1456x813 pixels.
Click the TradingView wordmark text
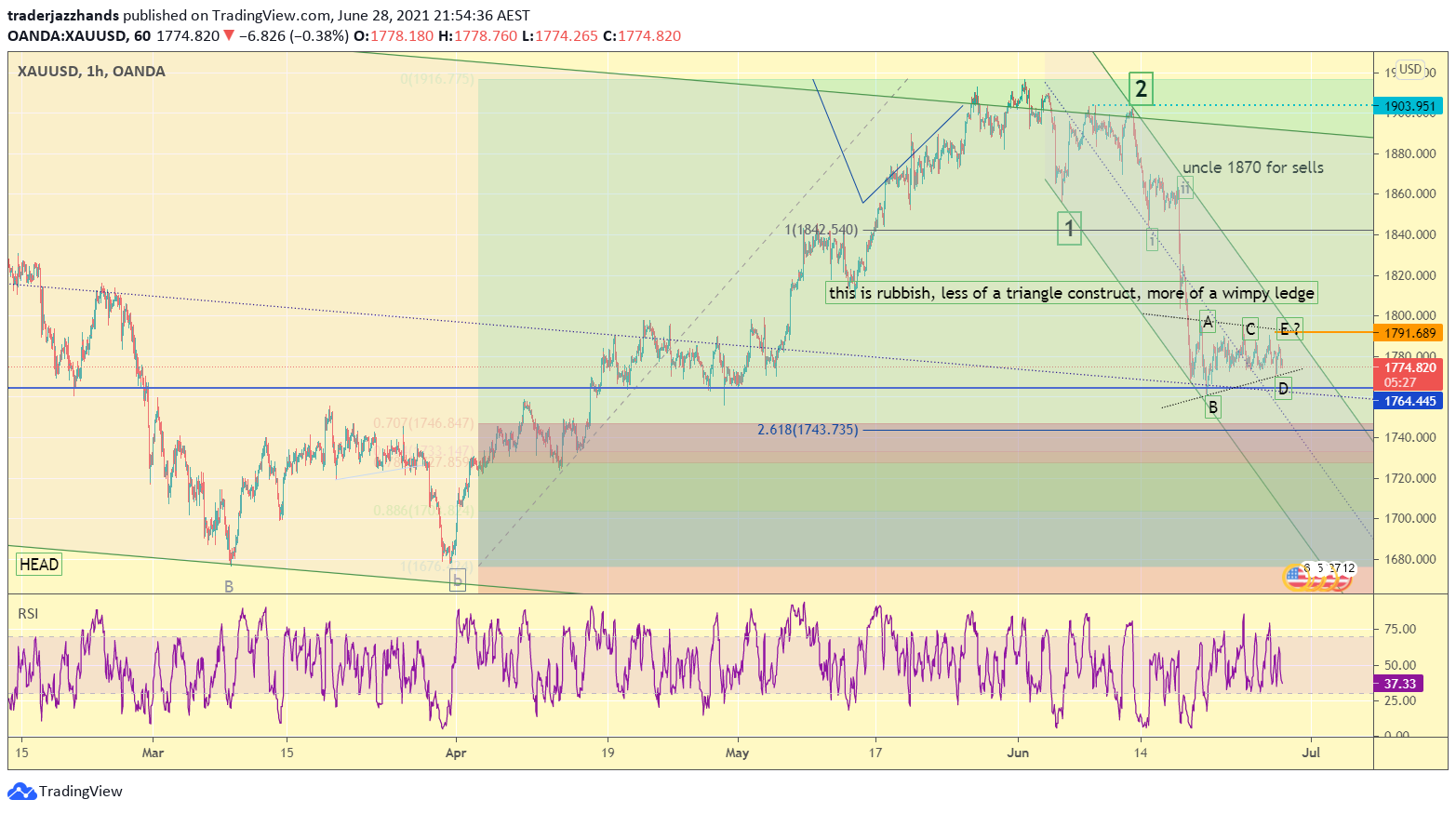tap(80, 792)
